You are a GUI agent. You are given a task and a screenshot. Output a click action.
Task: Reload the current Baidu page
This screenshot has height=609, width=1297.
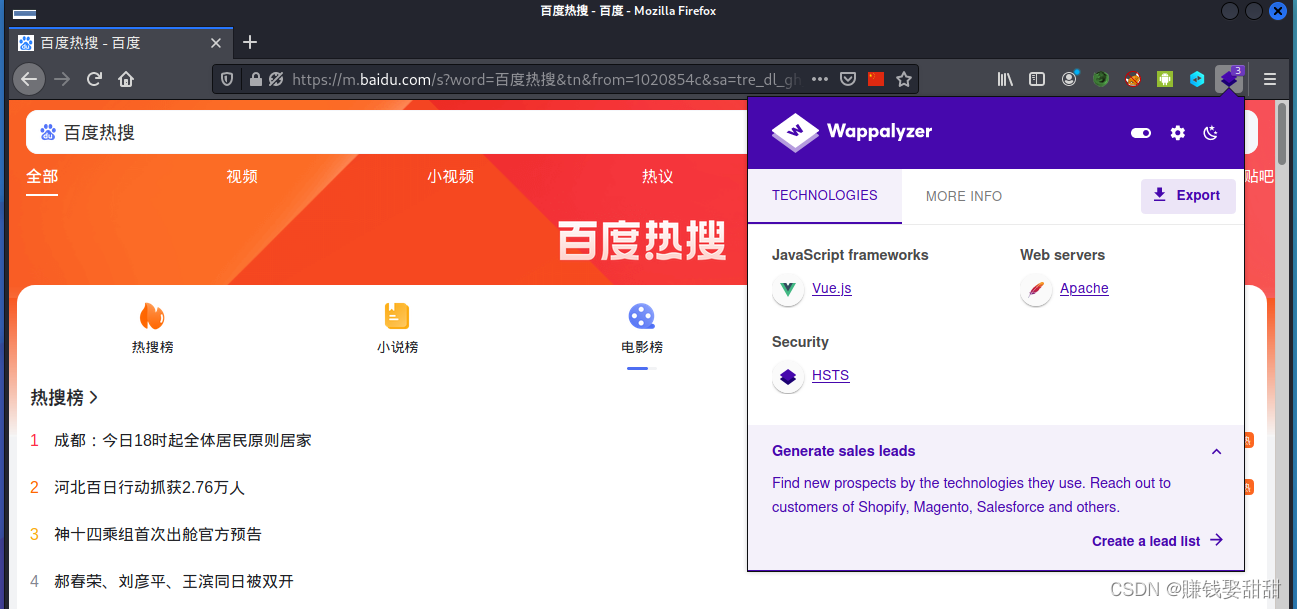(x=94, y=79)
